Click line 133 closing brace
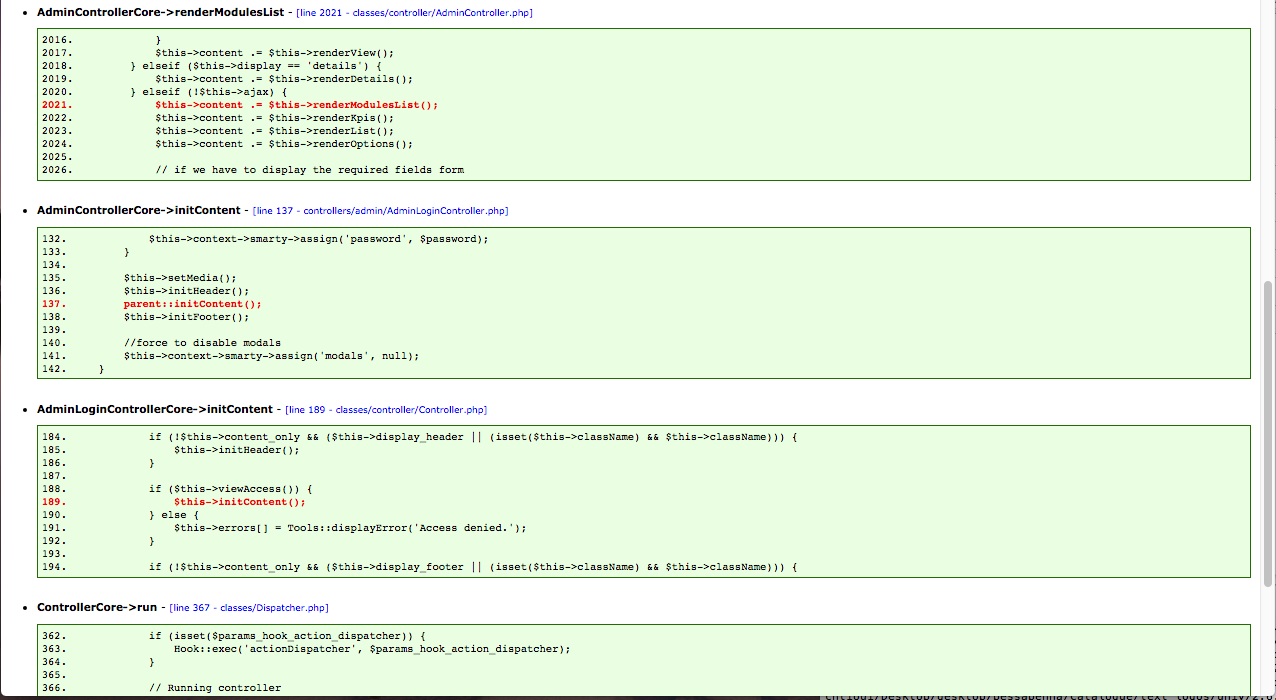 (127, 252)
